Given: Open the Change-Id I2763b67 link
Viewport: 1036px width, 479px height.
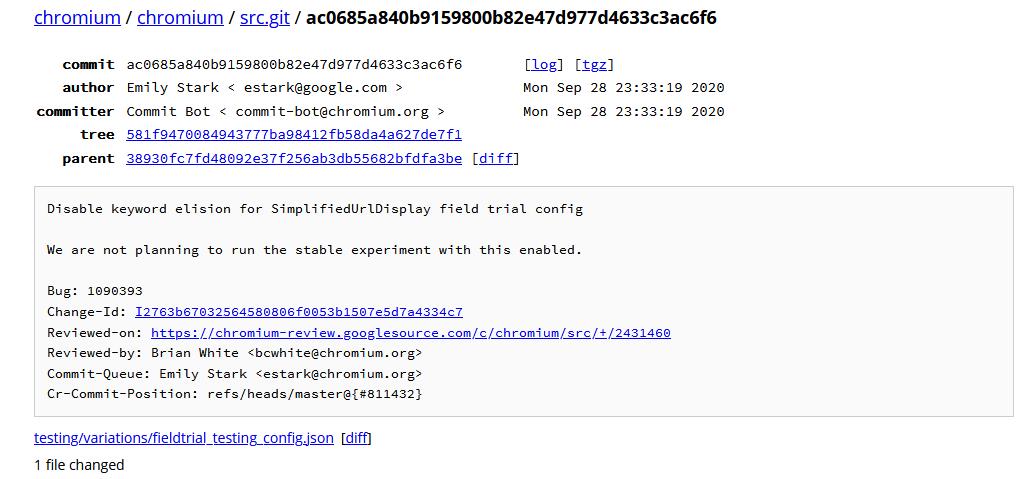Looking at the screenshot, I should [299, 312].
